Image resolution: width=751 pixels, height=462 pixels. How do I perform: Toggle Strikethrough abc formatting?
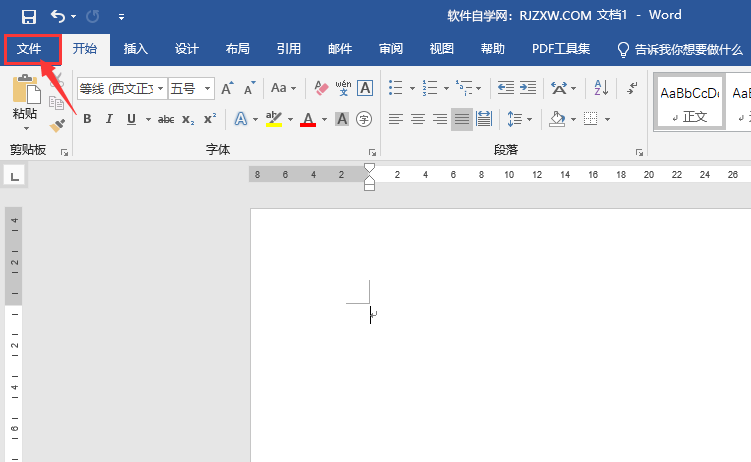click(166, 119)
